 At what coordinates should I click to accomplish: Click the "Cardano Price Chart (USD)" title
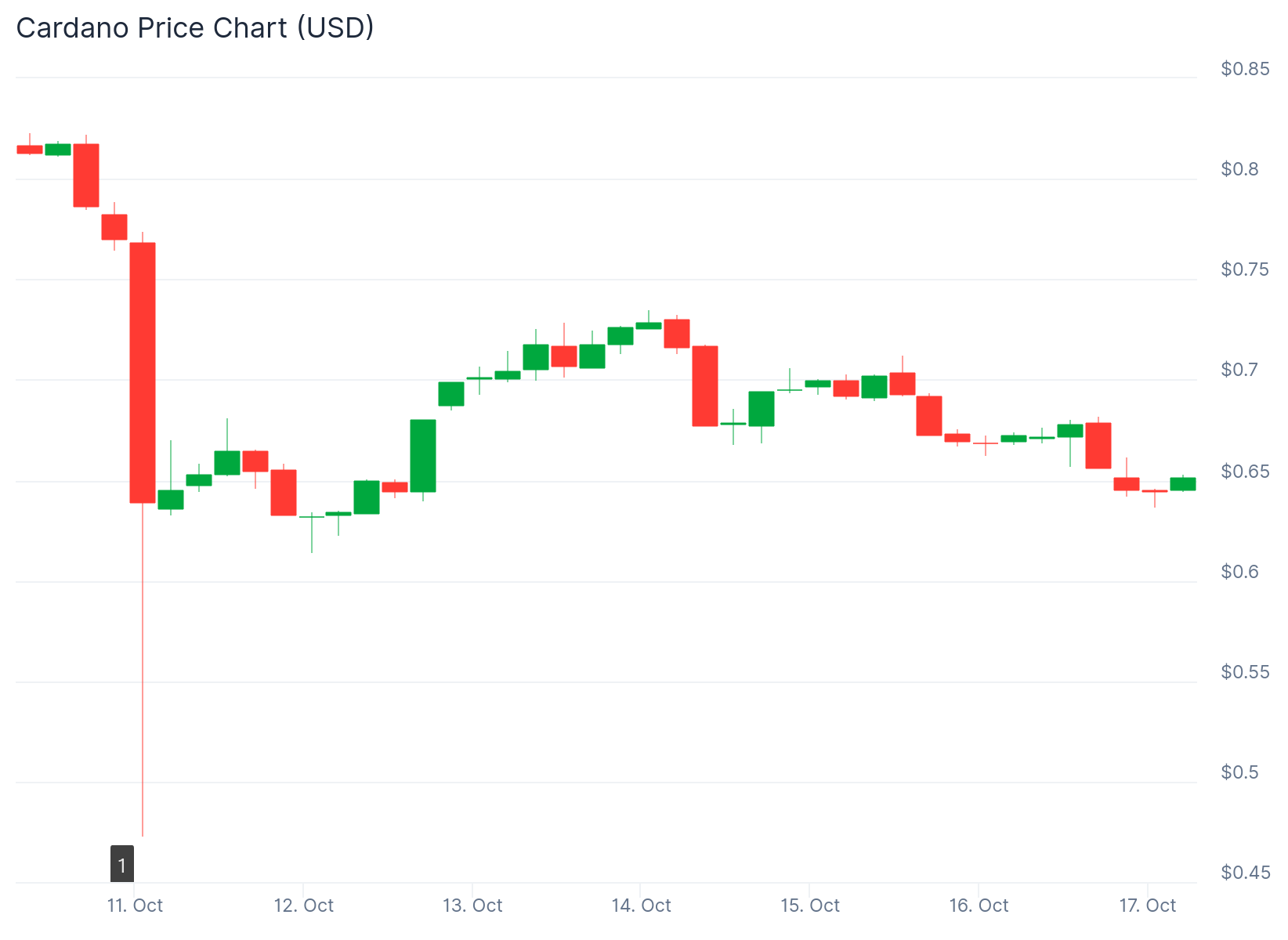(195, 28)
